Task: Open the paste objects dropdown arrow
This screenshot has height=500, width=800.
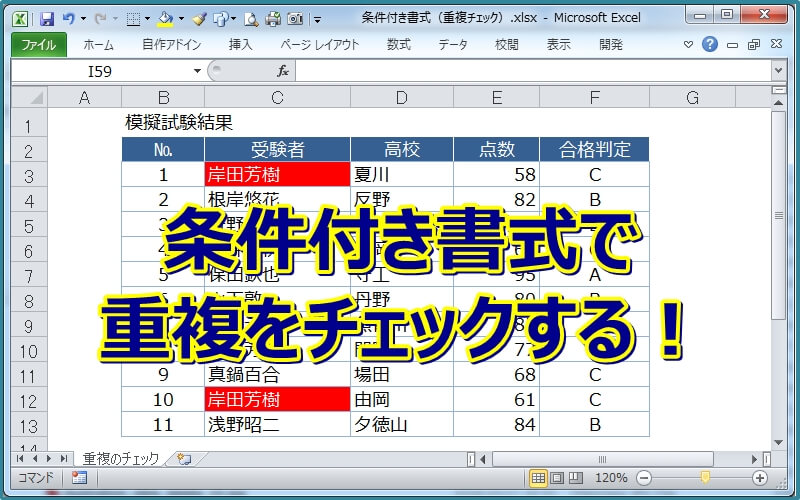Action: [233, 19]
